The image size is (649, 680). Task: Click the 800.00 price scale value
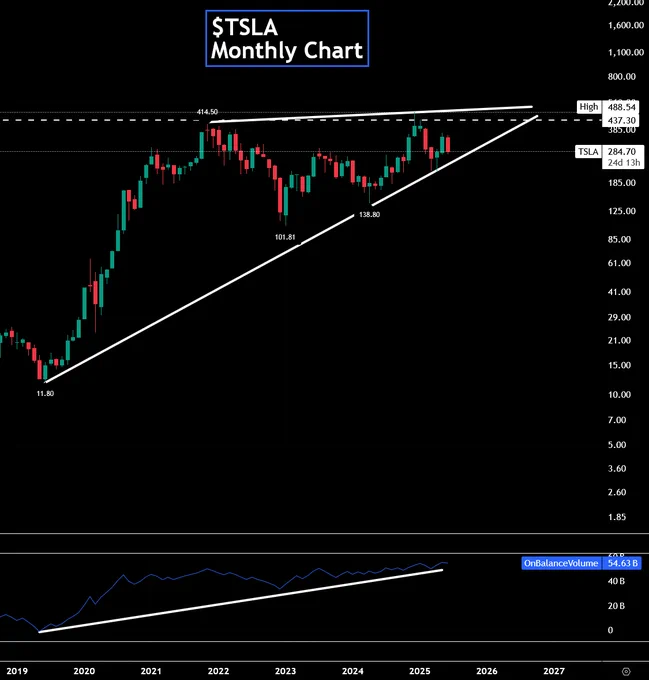pos(622,77)
